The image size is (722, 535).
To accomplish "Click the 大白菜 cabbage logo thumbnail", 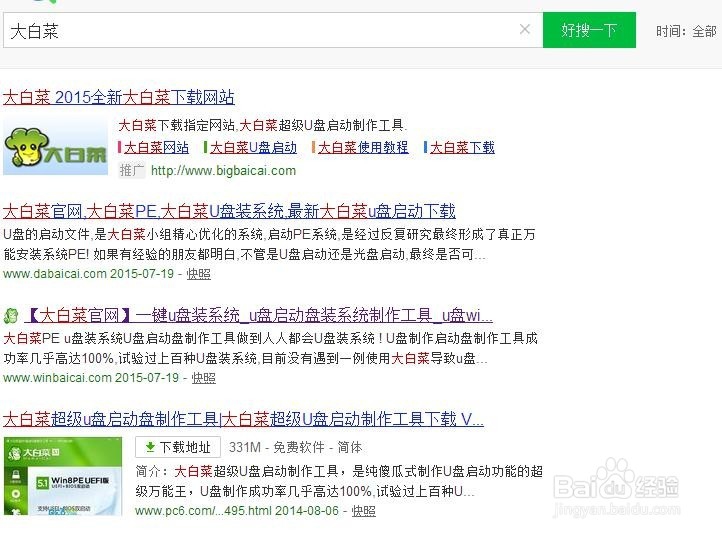I will pyautogui.click(x=55, y=146).
